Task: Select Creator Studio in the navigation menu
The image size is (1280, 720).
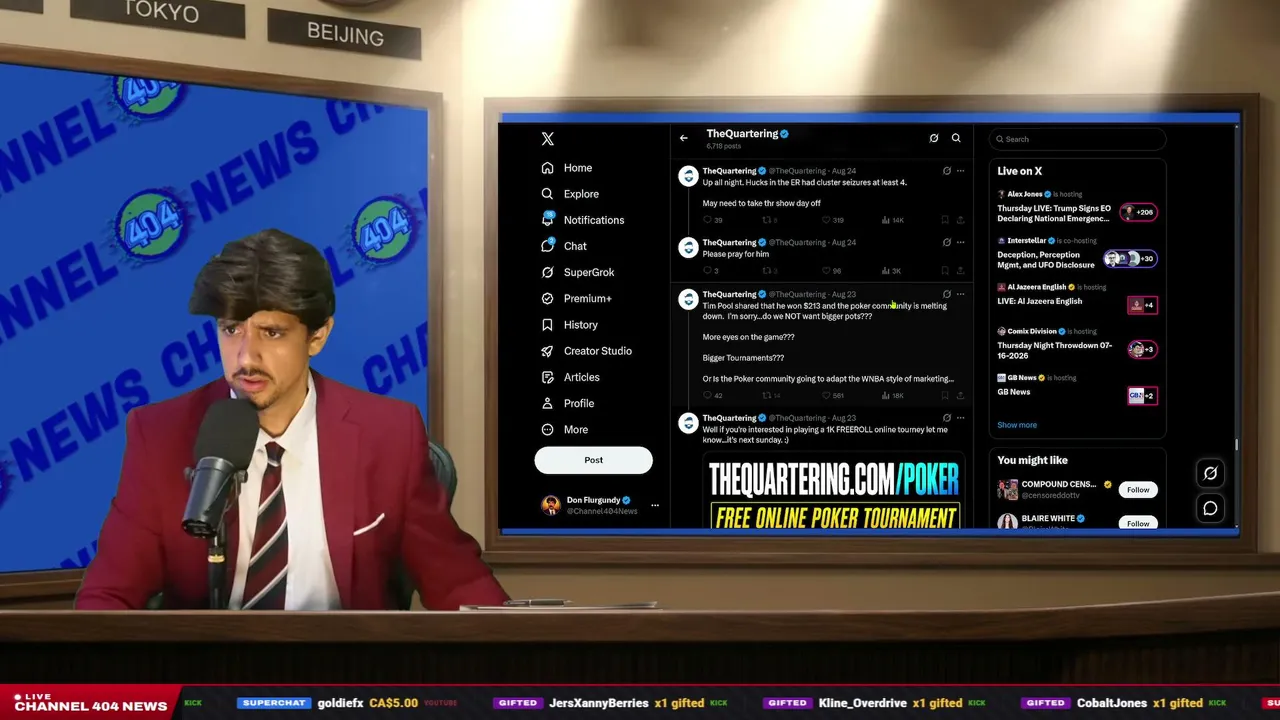Action: point(598,351)
